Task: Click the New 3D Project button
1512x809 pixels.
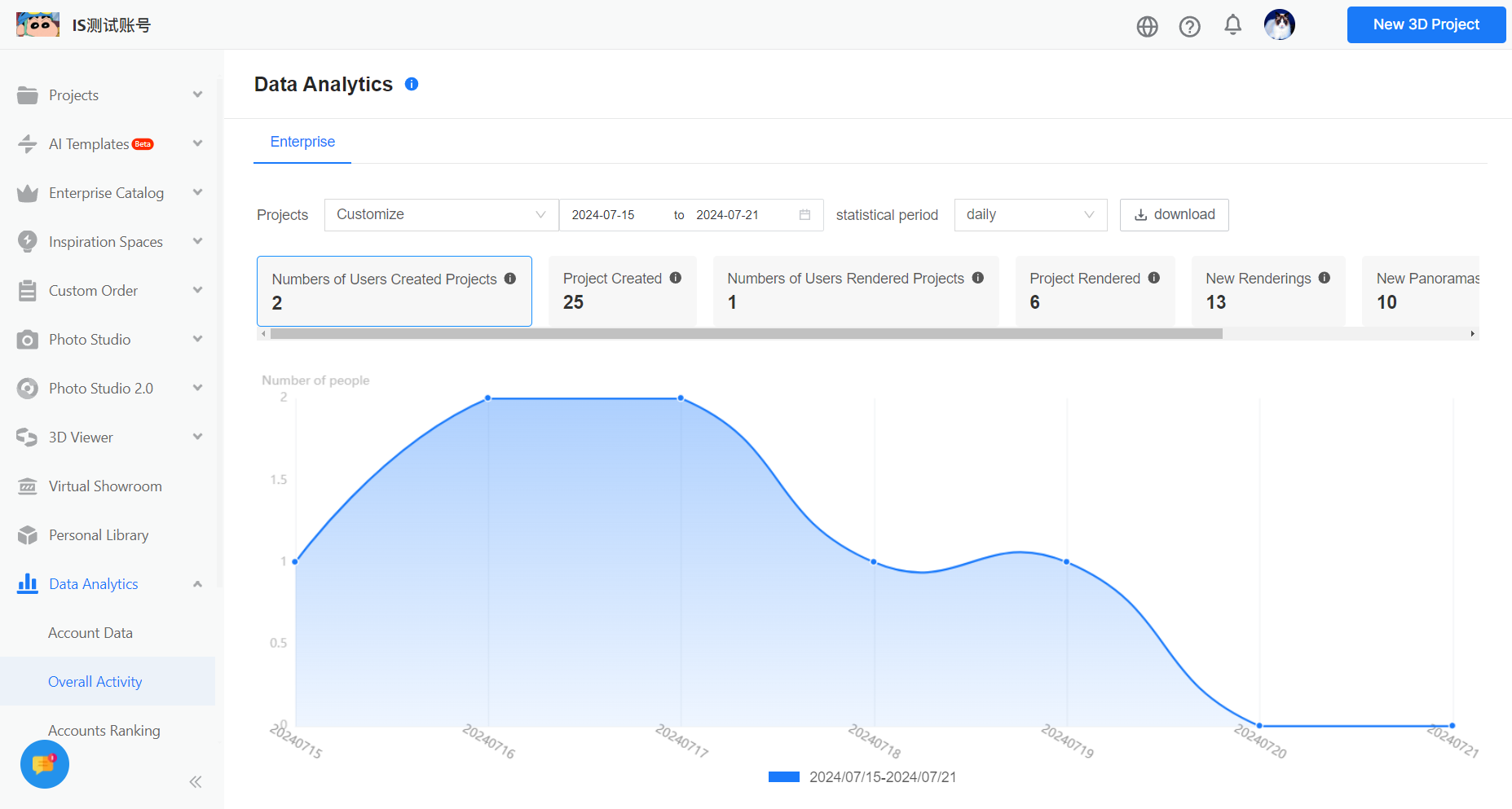Action: pyautogui.click(x=1426, y=24)
